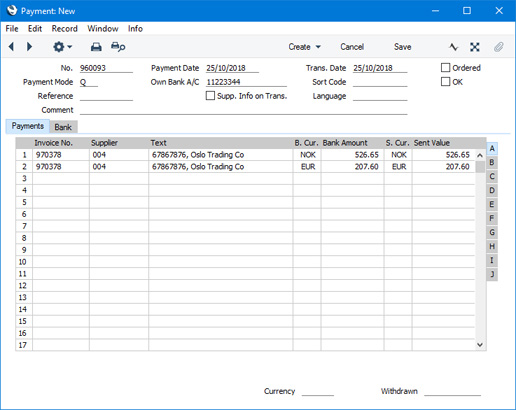
Task: Click the Save button
Action: [x=402, y=47]
